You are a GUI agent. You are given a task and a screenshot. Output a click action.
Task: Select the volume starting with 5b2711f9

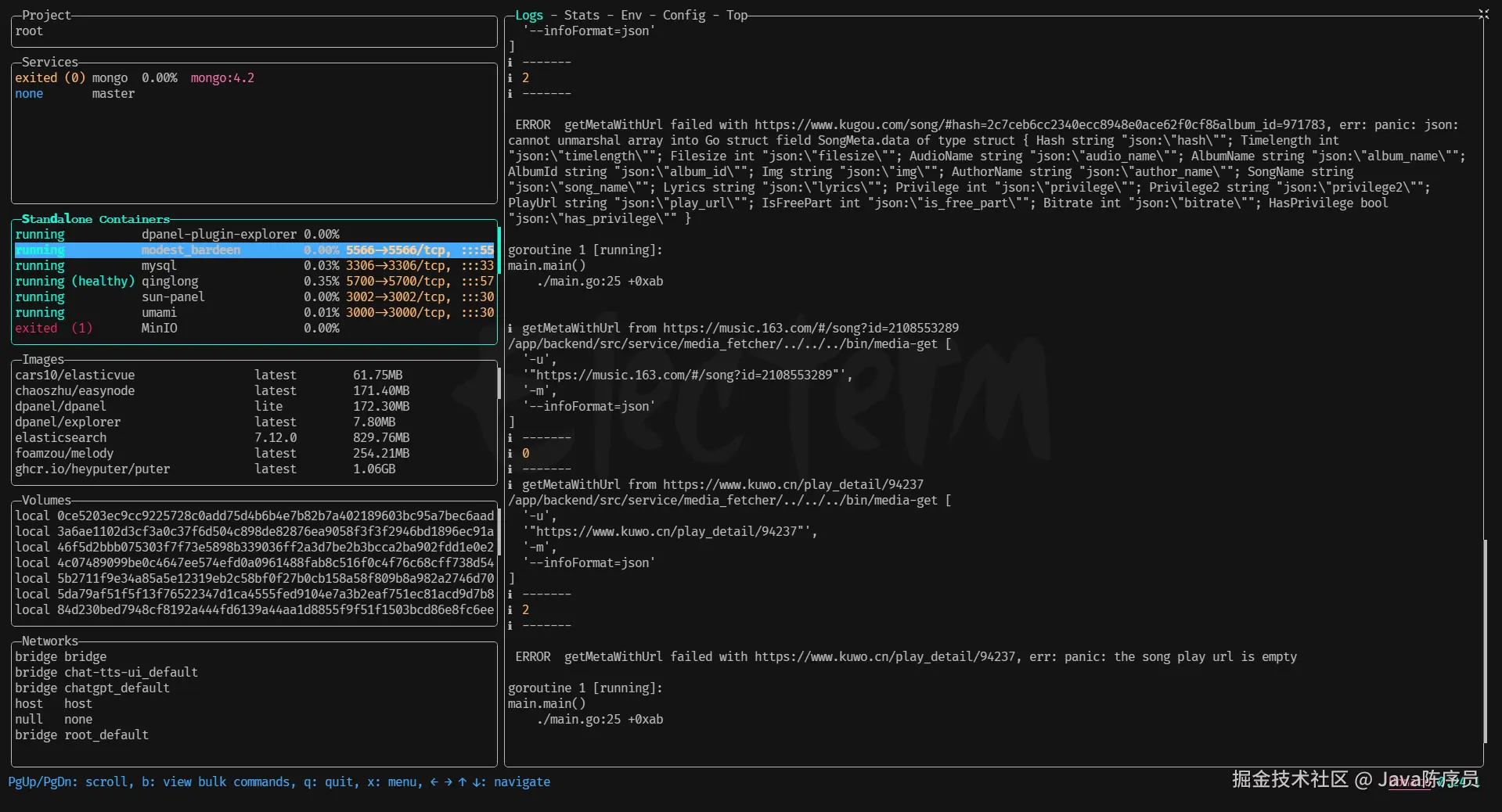(x=254, y=579)
